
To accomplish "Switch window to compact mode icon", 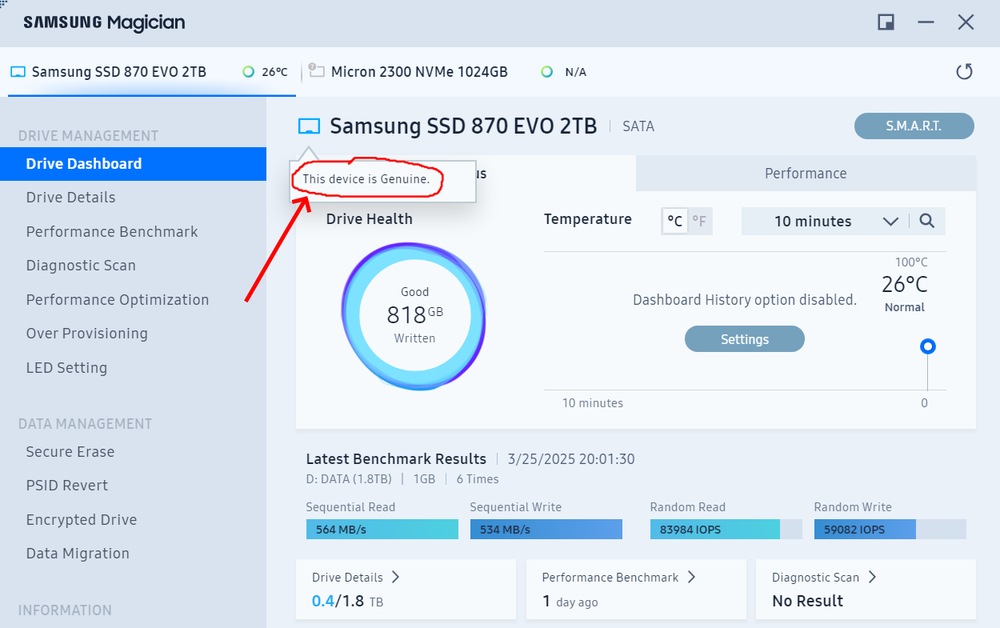I will coord(886,22).
